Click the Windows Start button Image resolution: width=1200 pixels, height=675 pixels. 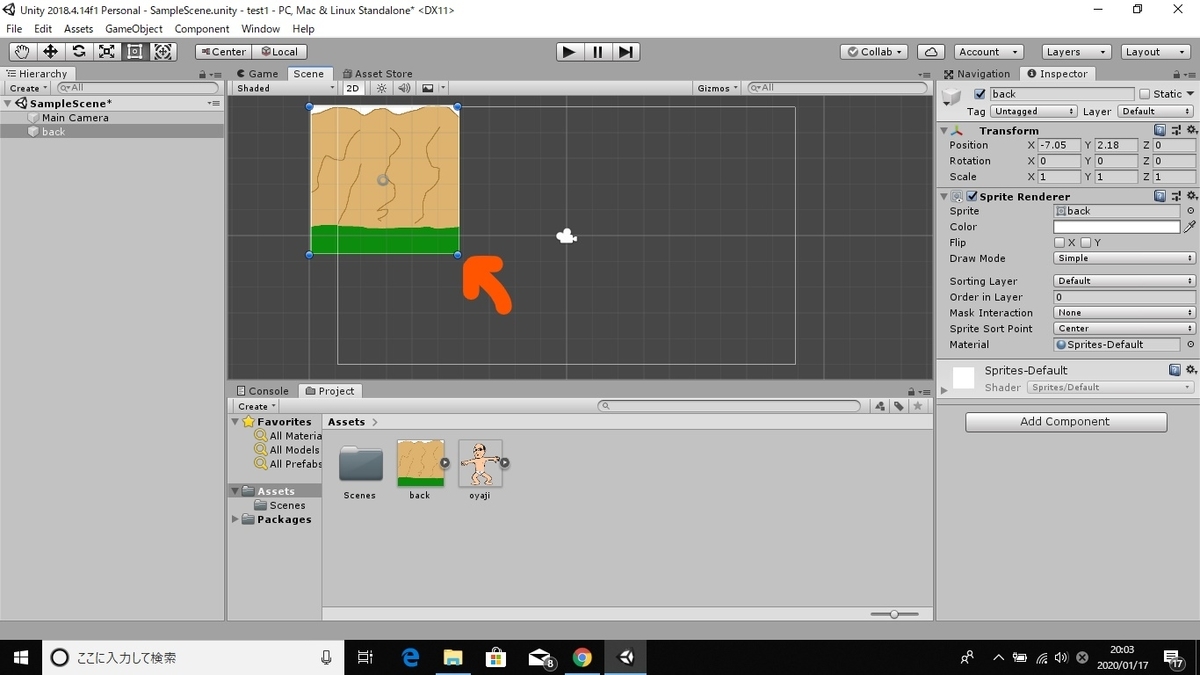[20, 657]
